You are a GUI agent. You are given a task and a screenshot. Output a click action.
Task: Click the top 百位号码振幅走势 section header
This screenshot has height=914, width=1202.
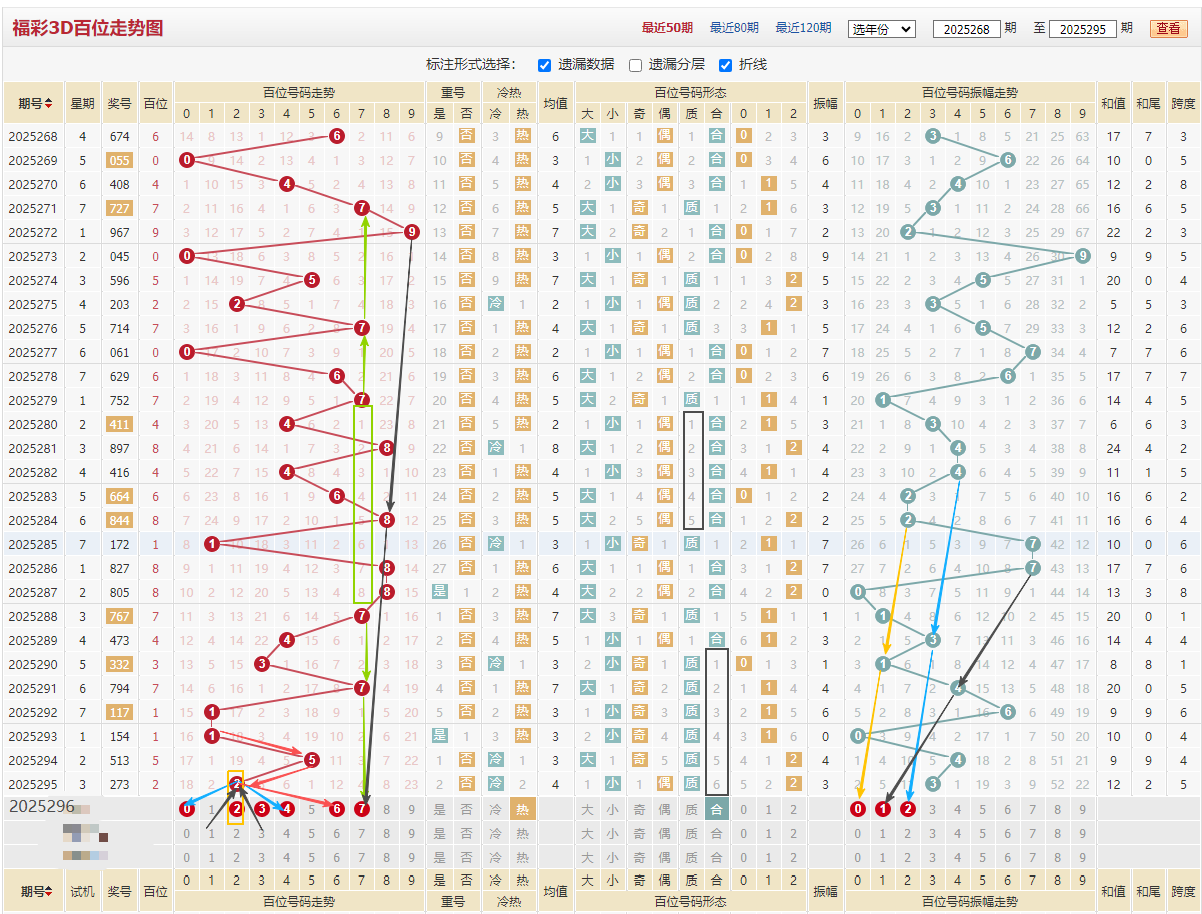(x=970, y=92)
